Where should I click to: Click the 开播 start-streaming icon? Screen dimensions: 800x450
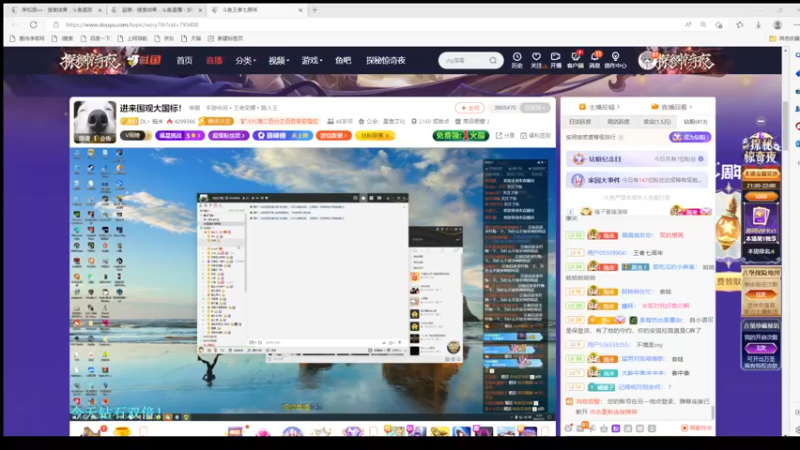click(x=556, y=57)
